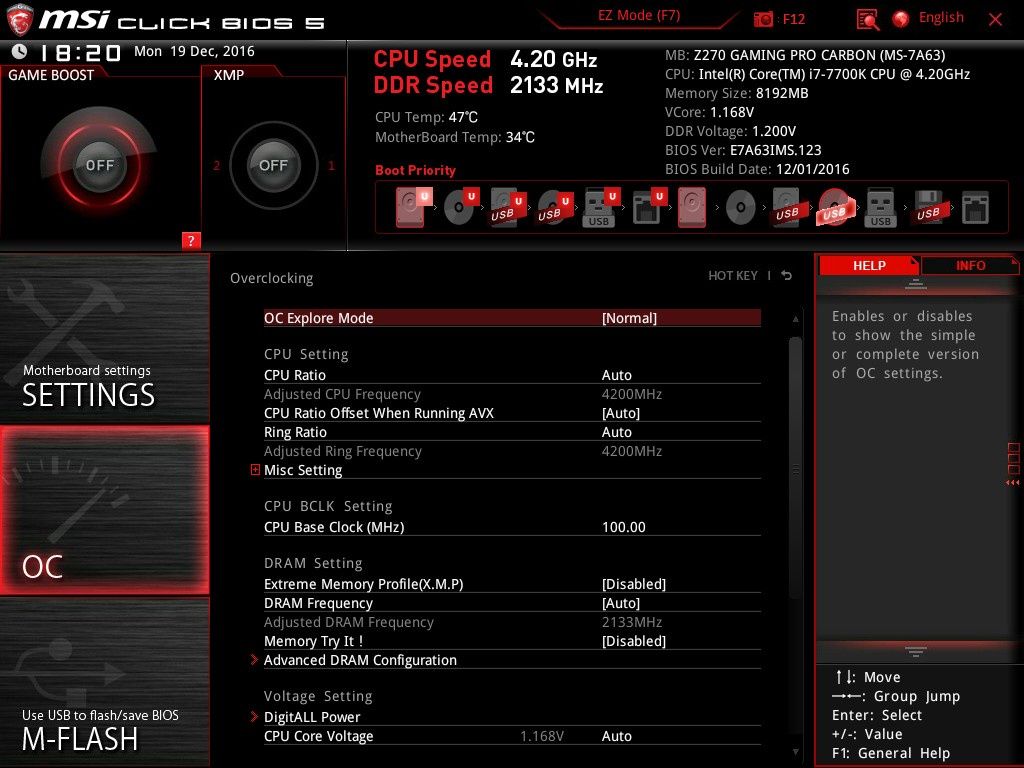This screenshot has height=768, width=1024.
Task: Select the UEFI USB CD/DVD boot icon
Action: pos(555,207)
